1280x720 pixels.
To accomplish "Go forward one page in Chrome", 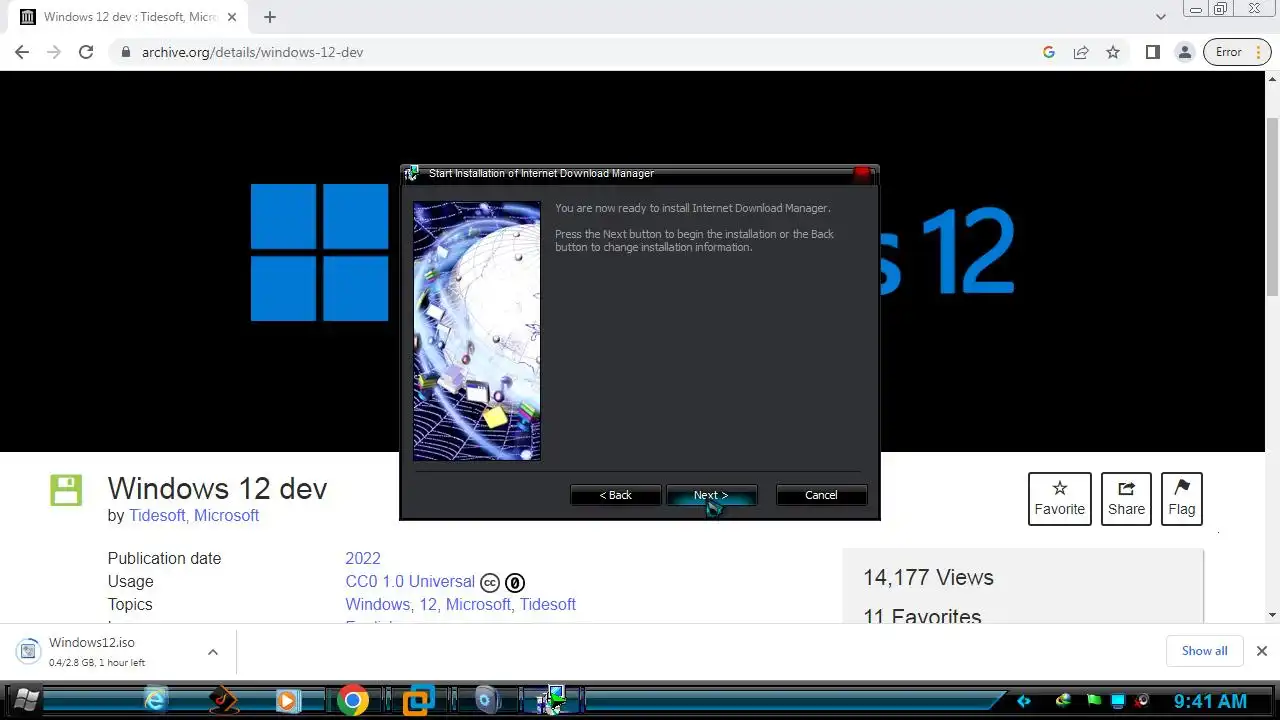I will click(x=54, y=52).
